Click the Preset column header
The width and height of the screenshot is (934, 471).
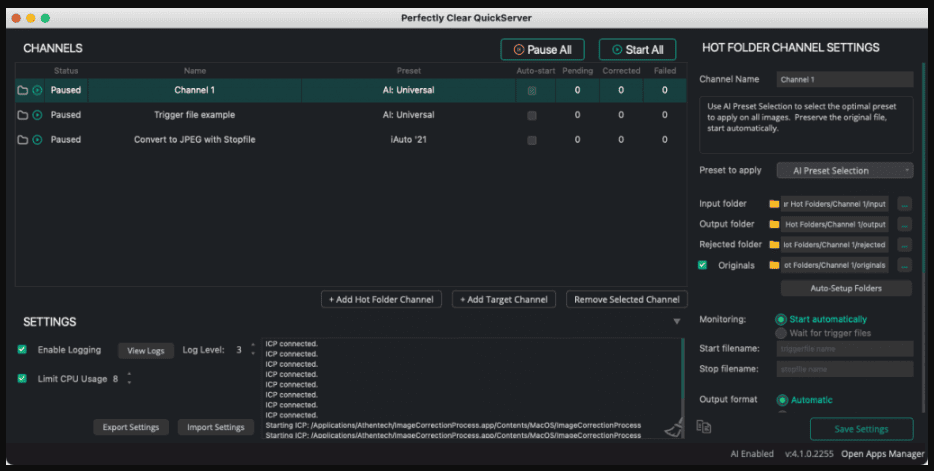[409, 71]
